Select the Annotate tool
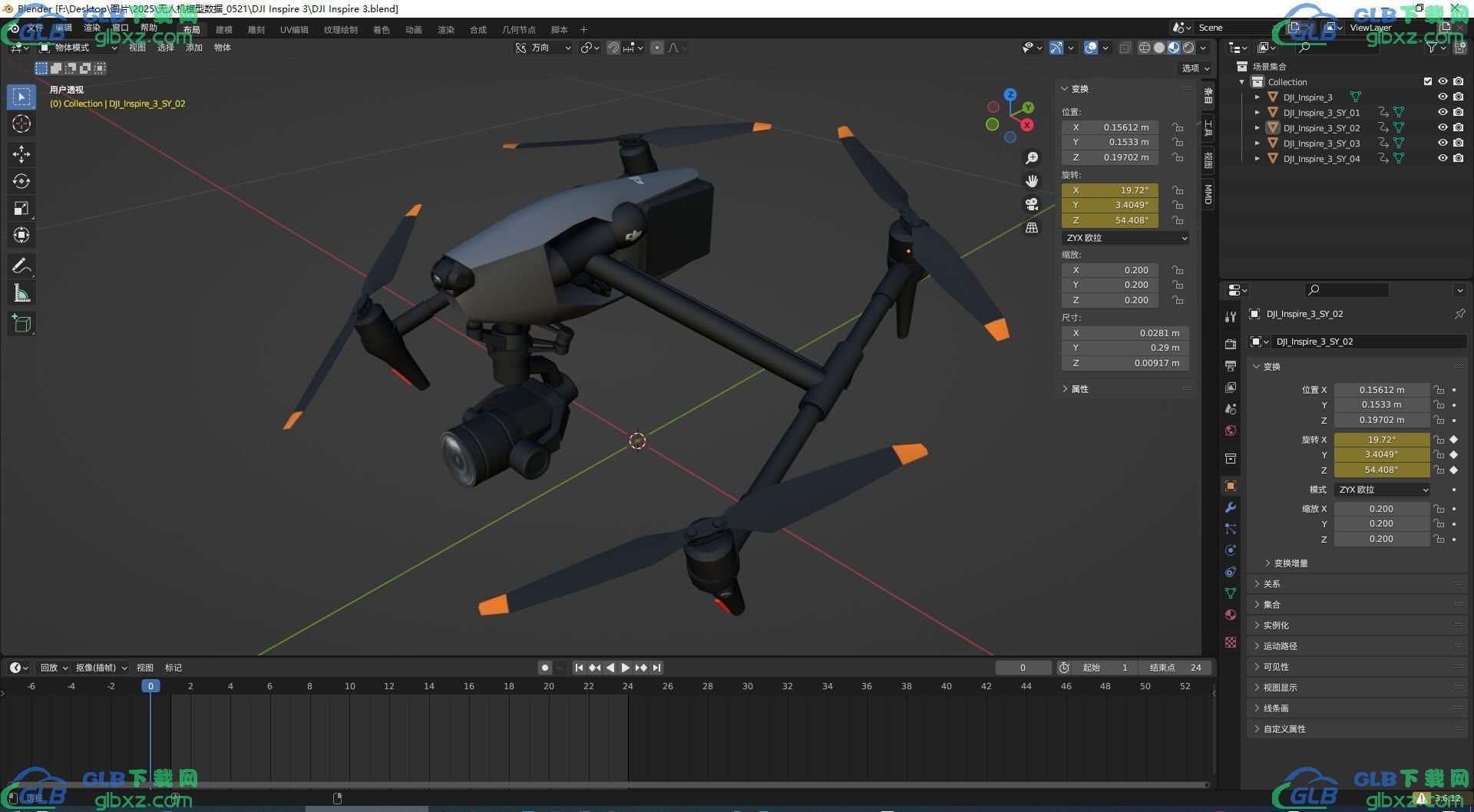 pyautogui.click(x=21, y=266)
